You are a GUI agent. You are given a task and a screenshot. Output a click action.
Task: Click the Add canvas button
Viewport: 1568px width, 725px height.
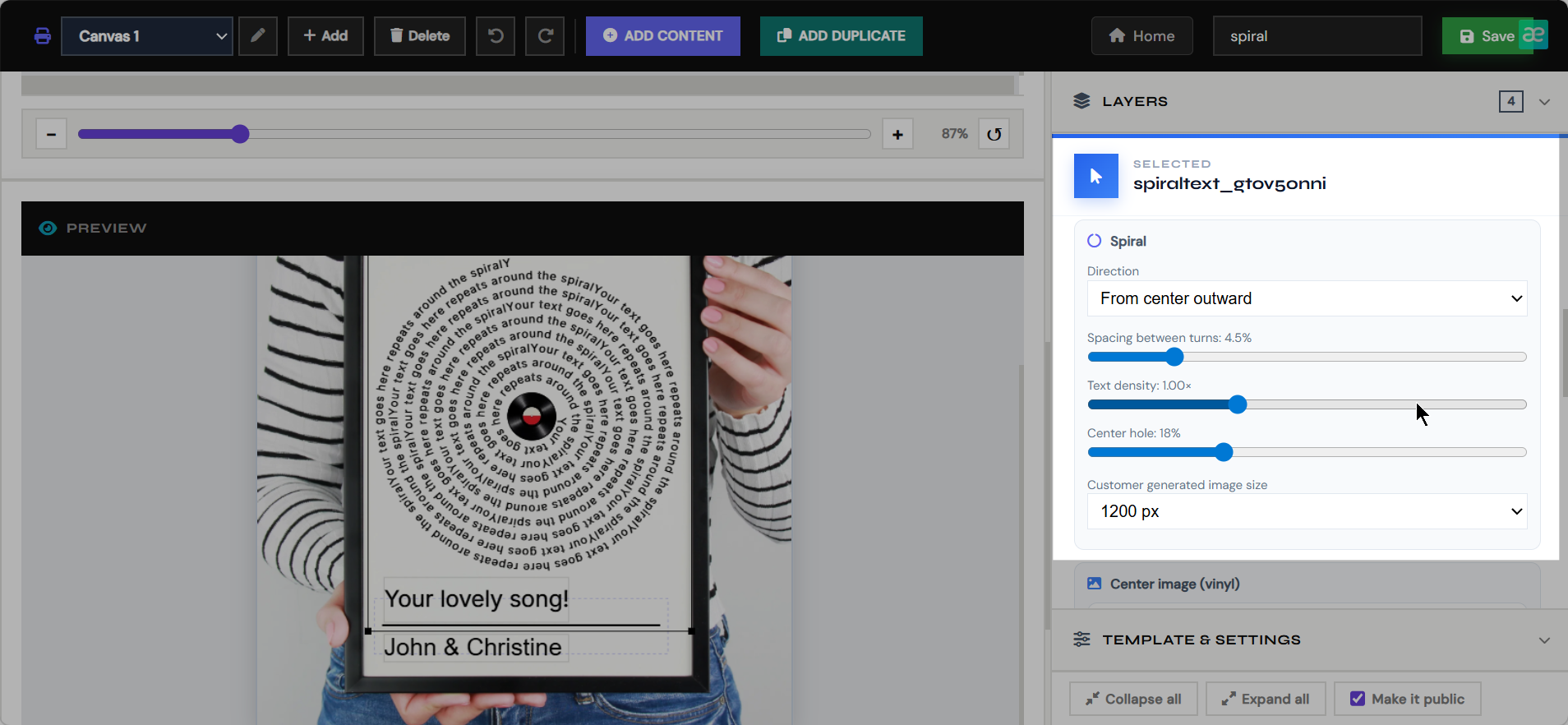click(x=325, y=36)
